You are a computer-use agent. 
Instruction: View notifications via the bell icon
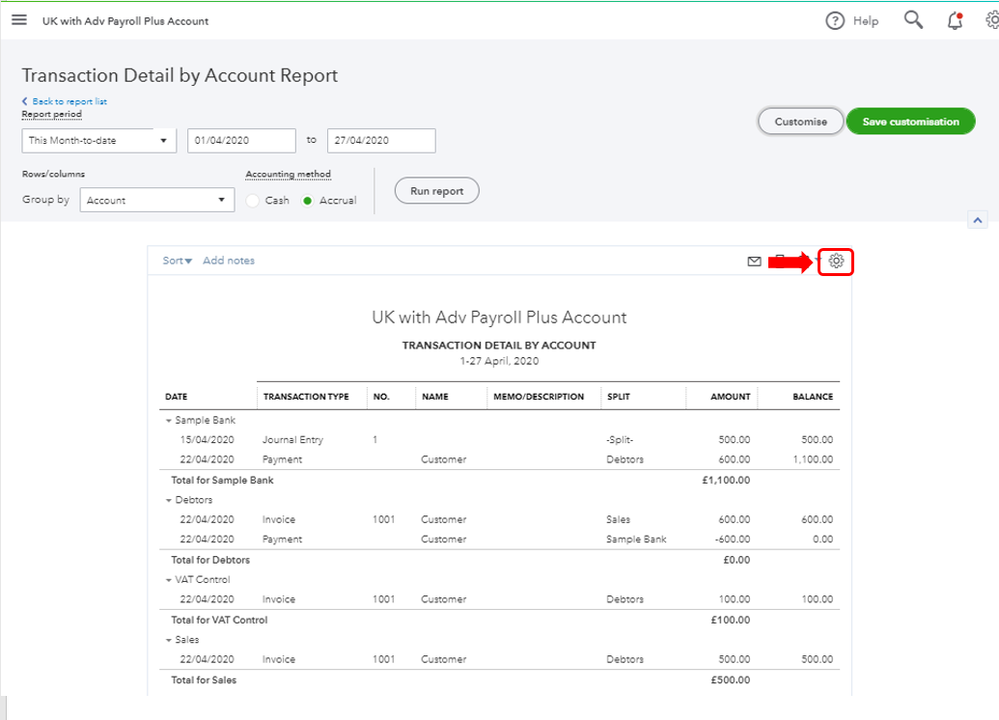pos(955,21)
